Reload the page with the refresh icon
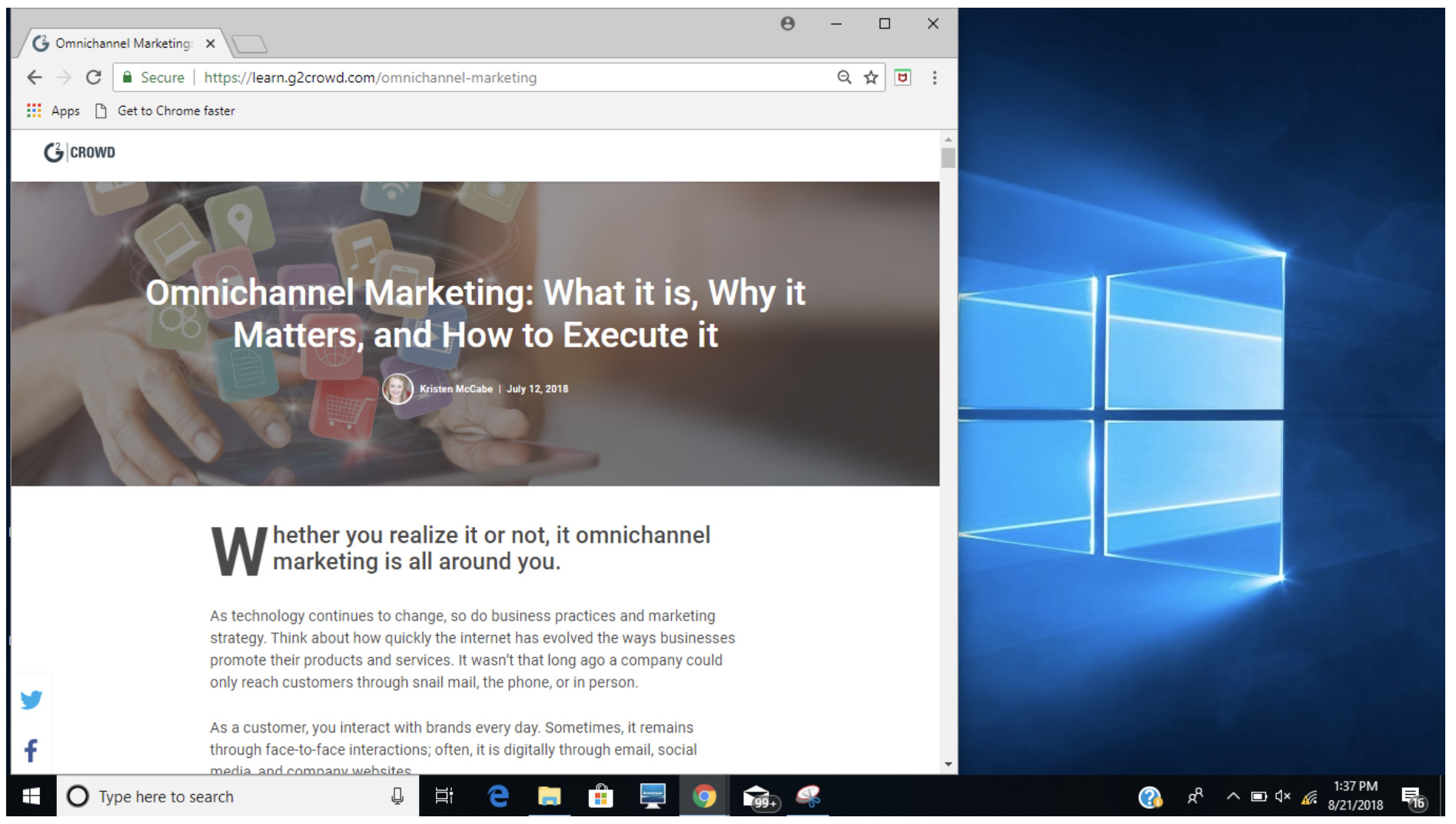Viewport: 1456px width, 824px height. [94, 78]
